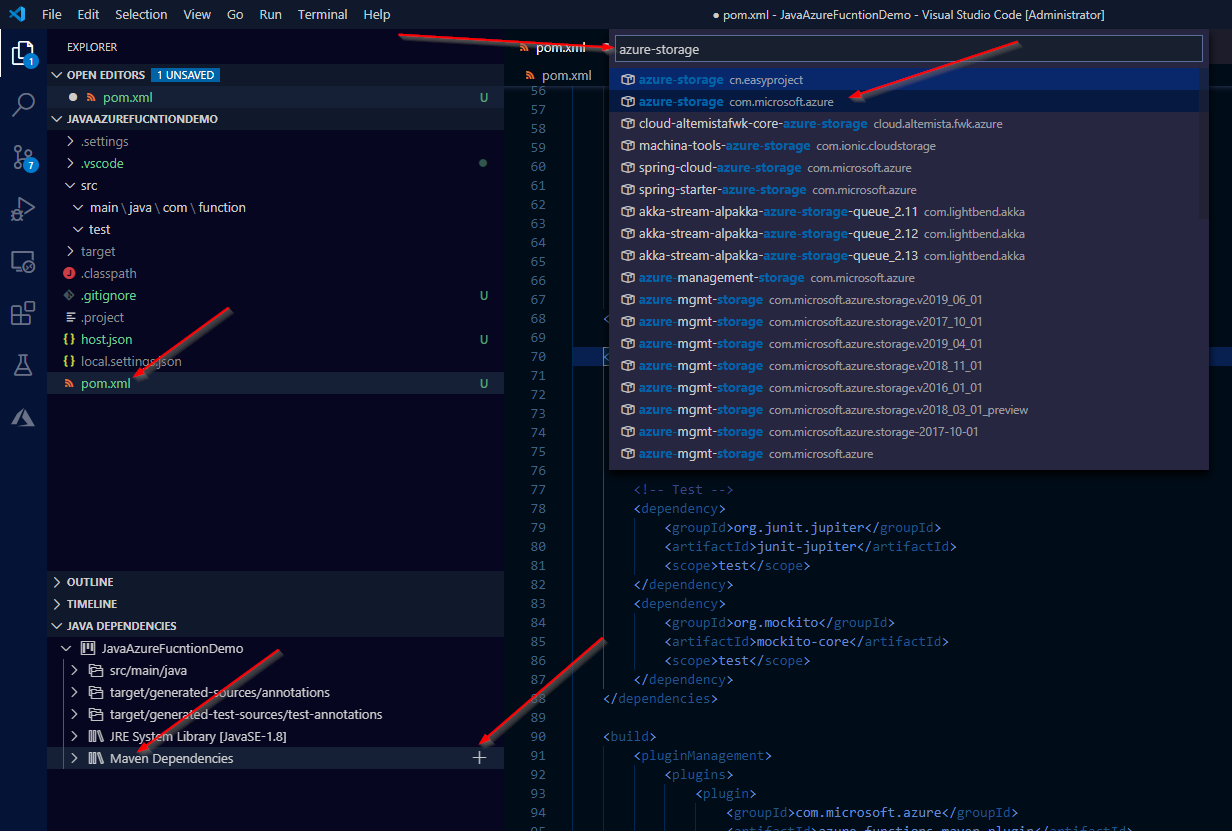Open the Run and Debug icon
Screen dimensions: 1232x831
tap(23, 209)
